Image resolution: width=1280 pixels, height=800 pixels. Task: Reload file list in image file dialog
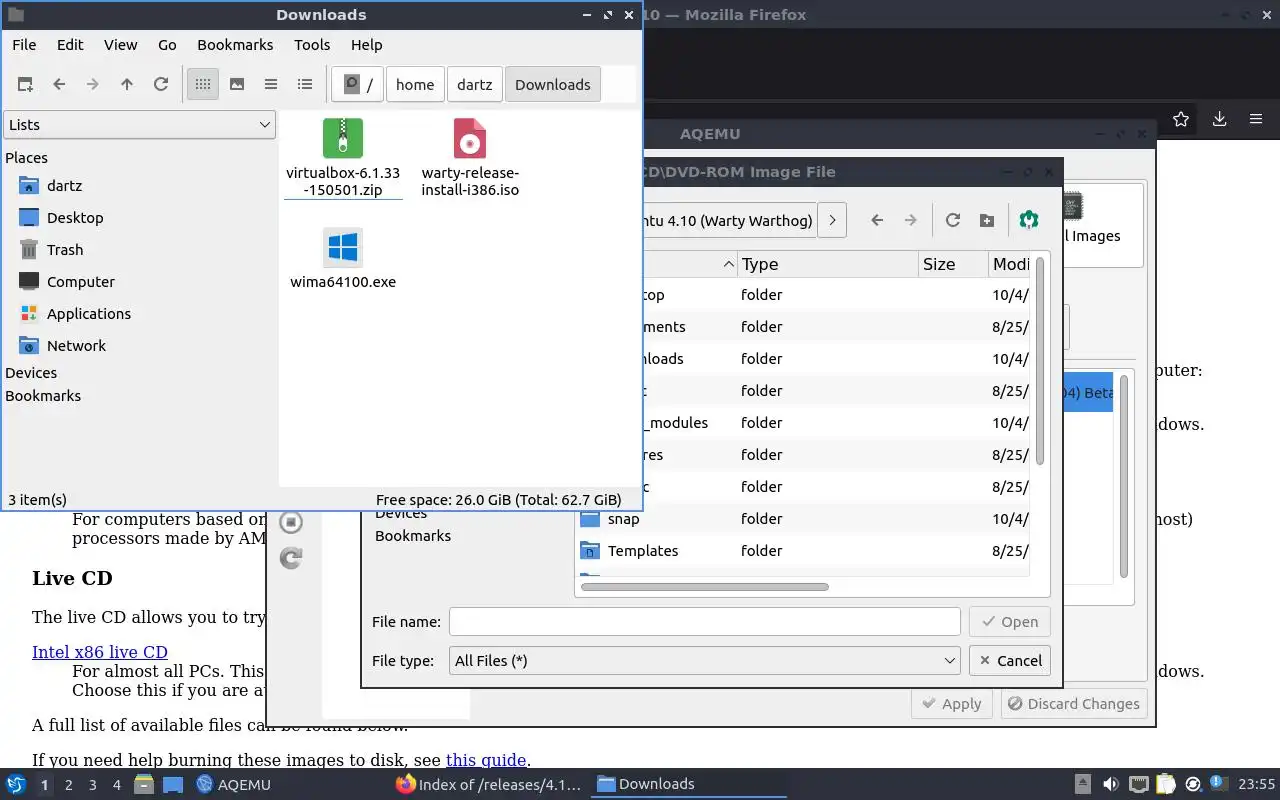pos(953,221)
